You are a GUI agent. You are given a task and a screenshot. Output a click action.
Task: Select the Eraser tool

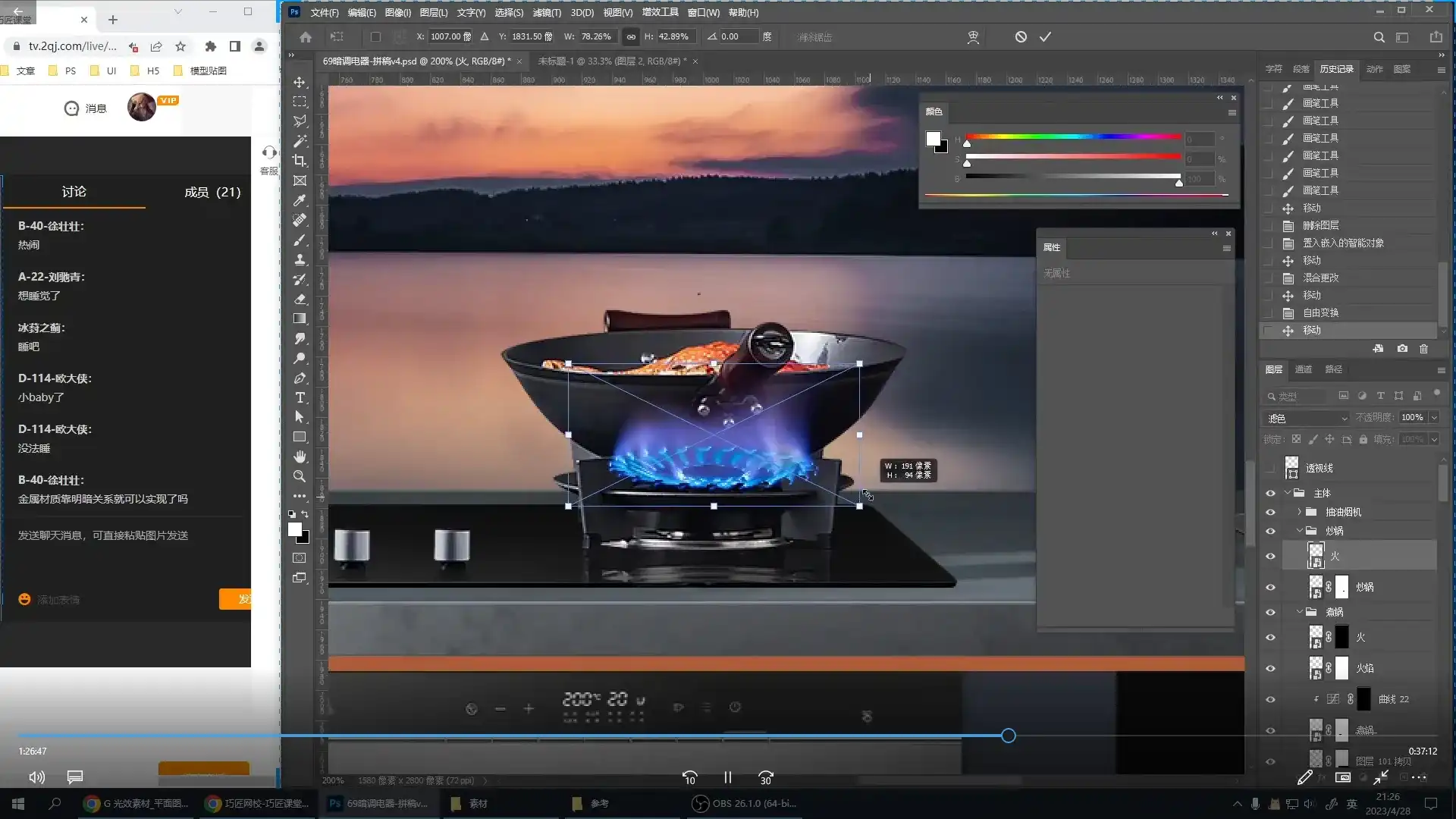(x=300, y=299)
